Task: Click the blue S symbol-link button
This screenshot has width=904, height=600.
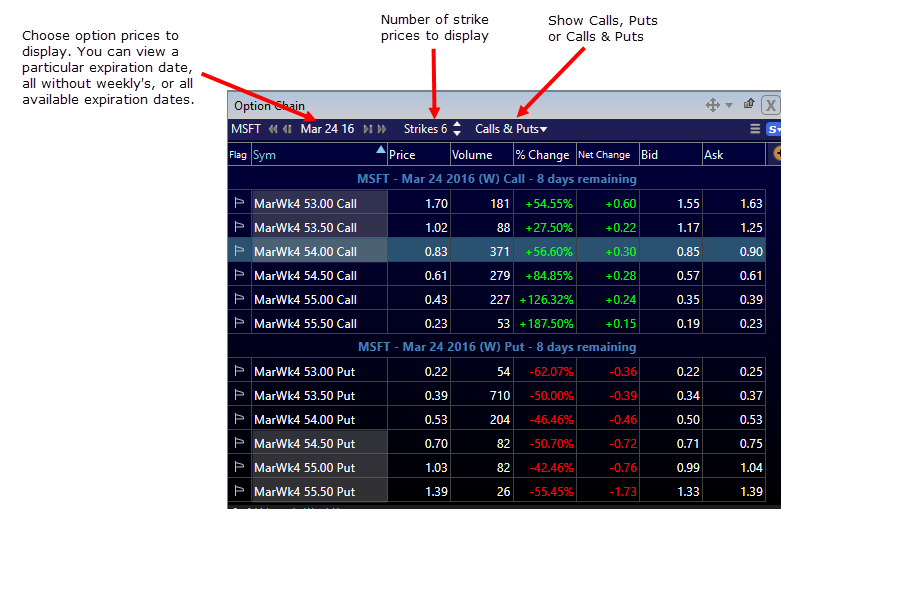Action: [773, 130]
